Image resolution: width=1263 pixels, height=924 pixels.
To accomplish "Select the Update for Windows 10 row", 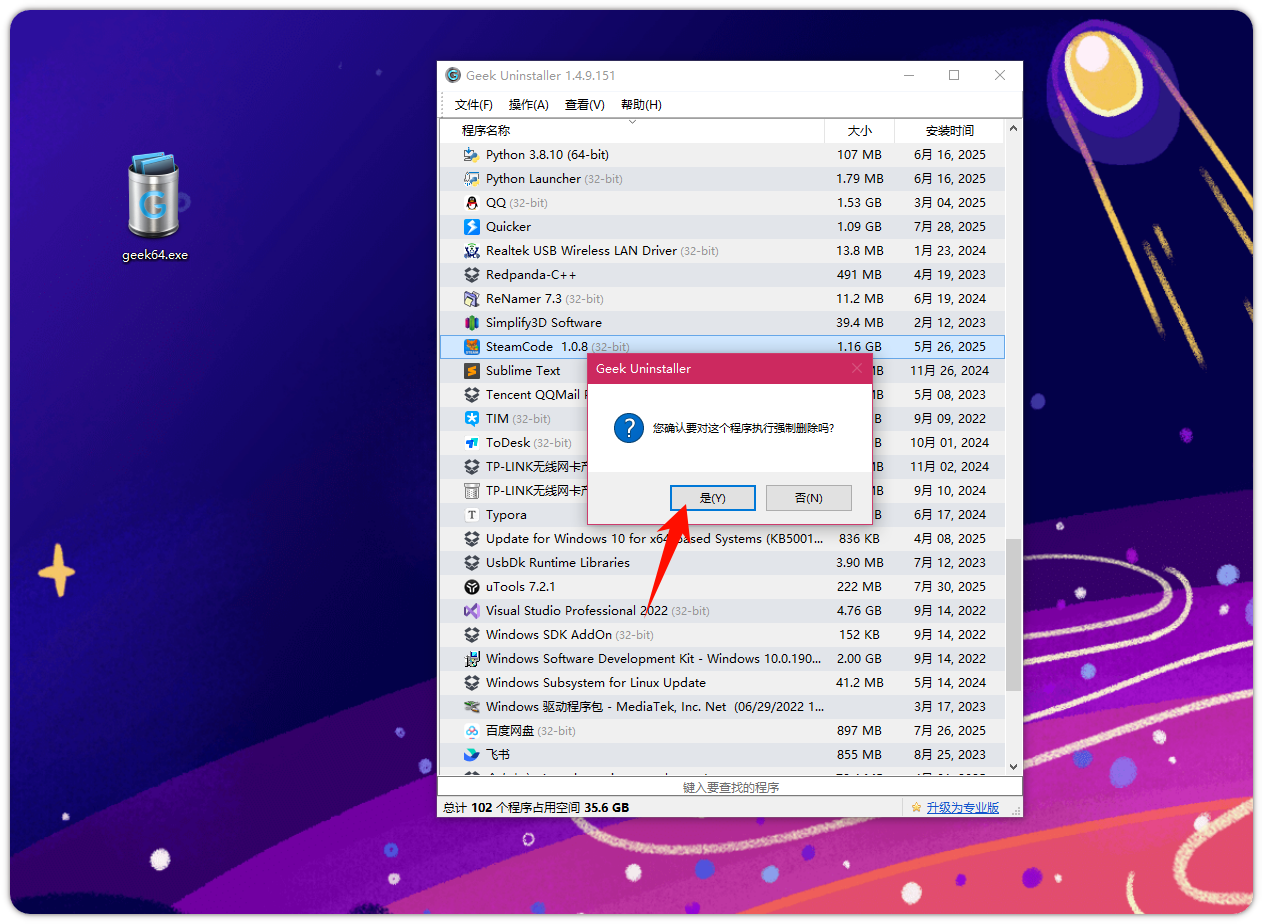I will click(x=722, y=539).
